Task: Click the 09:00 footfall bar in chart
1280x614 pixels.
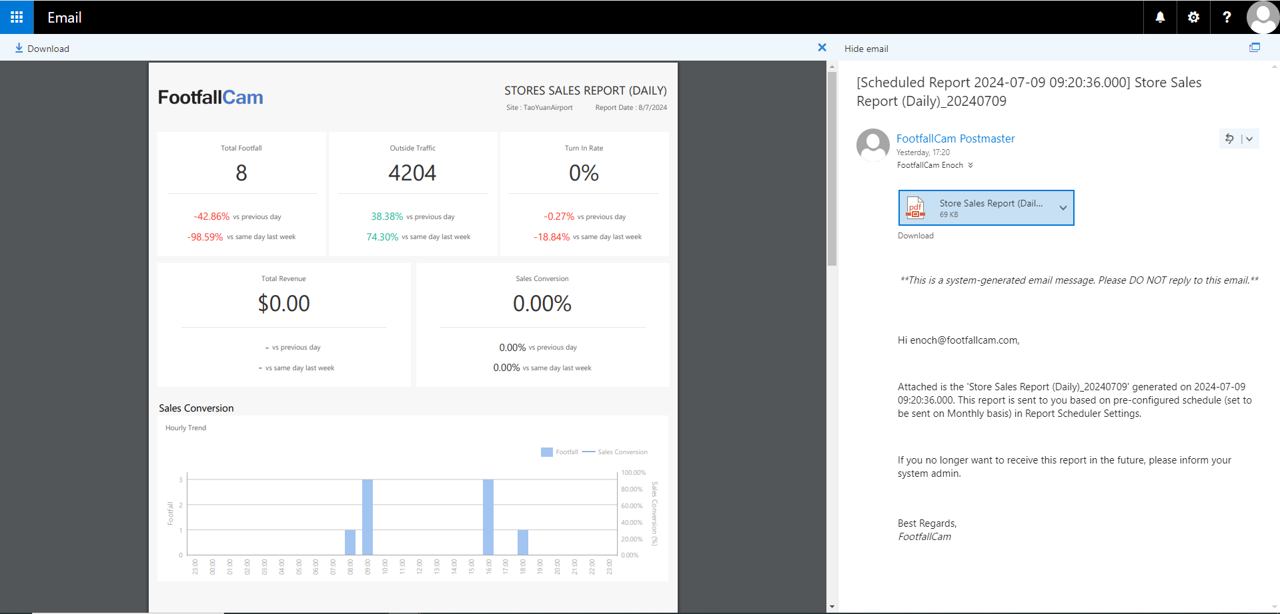Action: coord(367,516)
